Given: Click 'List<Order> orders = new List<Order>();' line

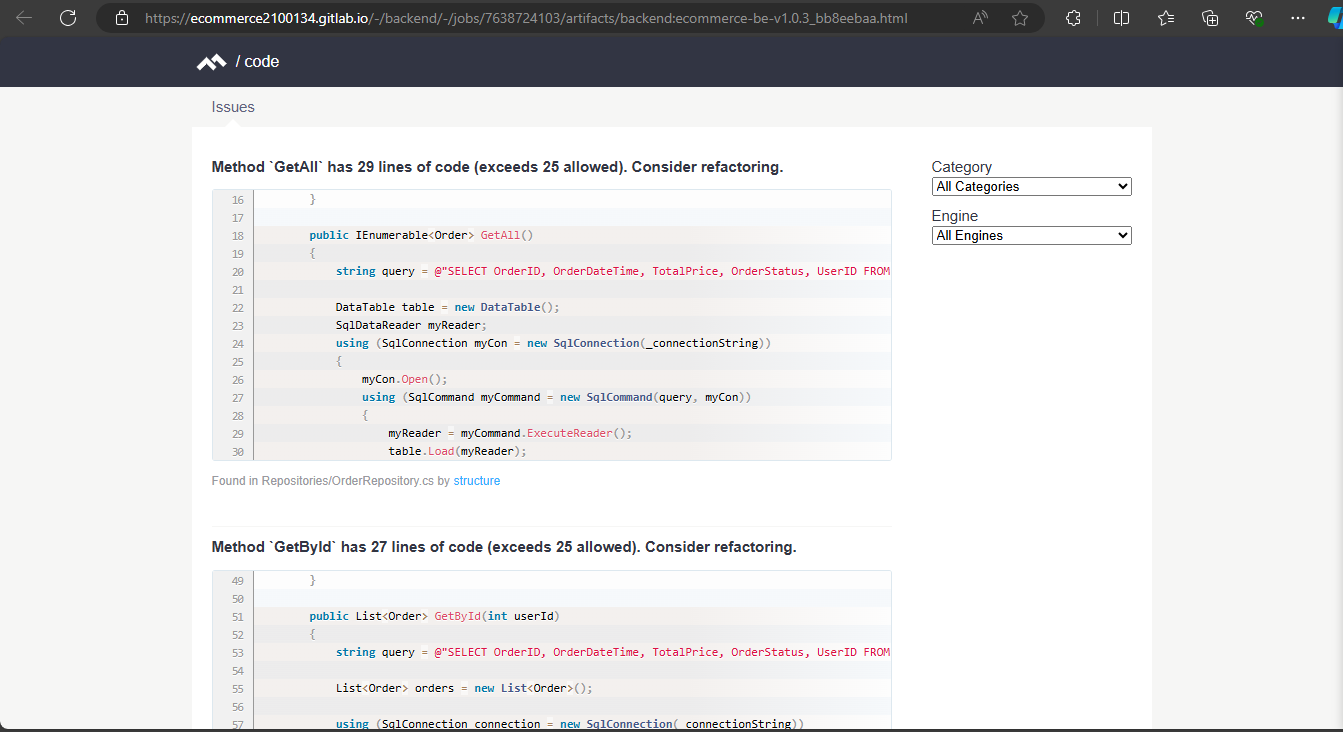Looking at the screenshot, I should point(465,688).
